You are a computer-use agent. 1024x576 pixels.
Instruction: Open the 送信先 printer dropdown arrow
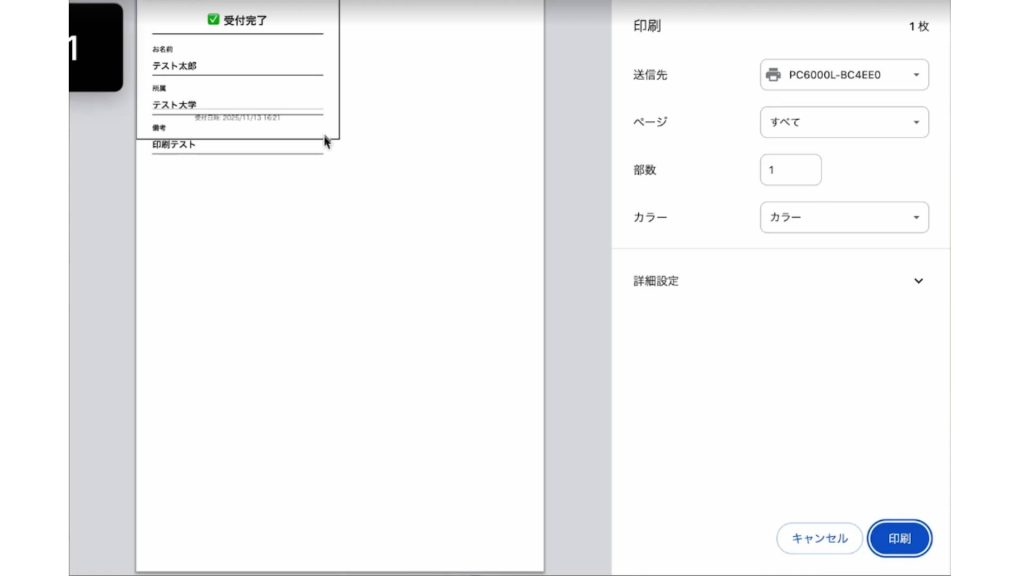click(916, 75)
